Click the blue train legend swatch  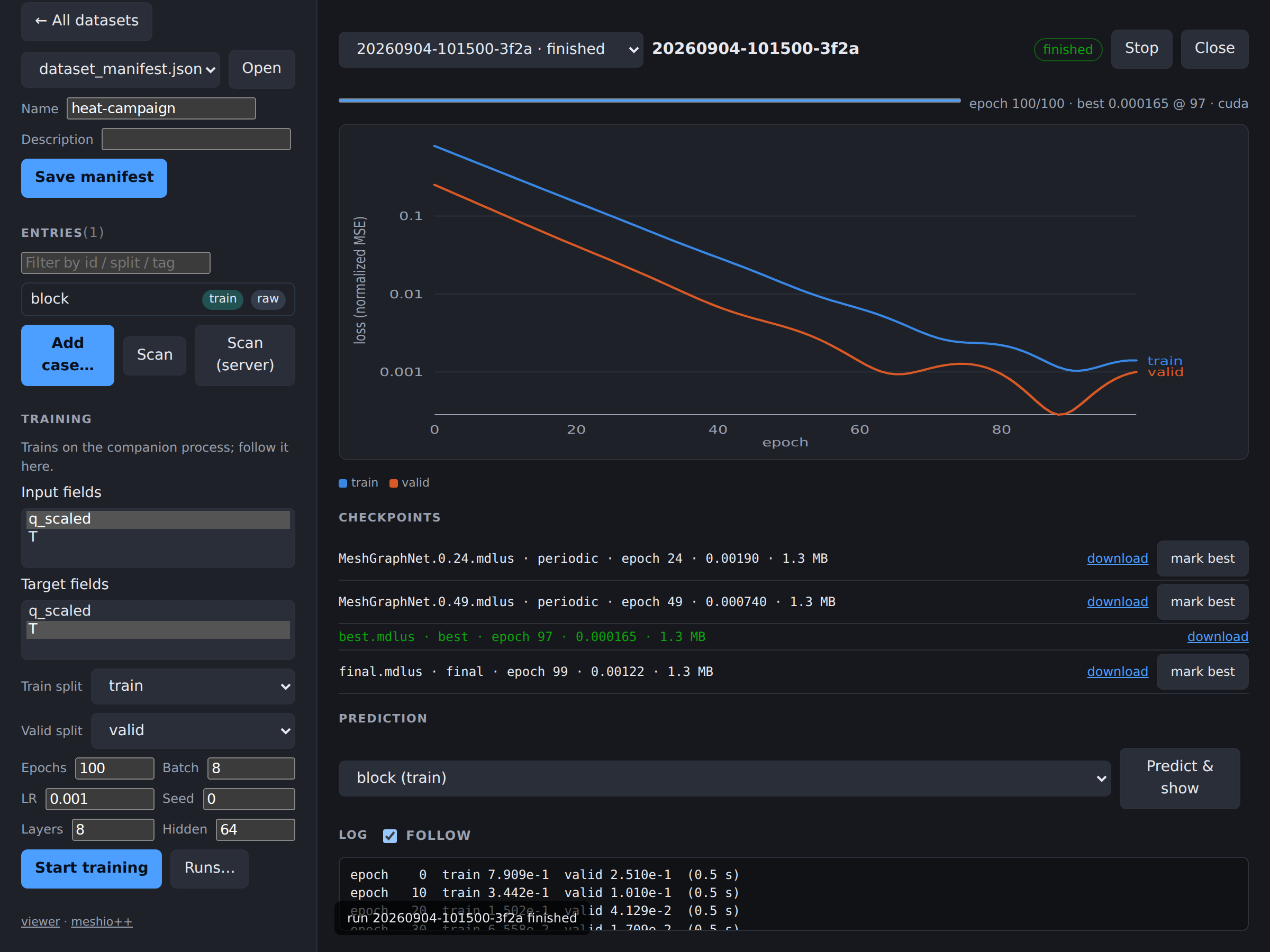pos(343,484)
